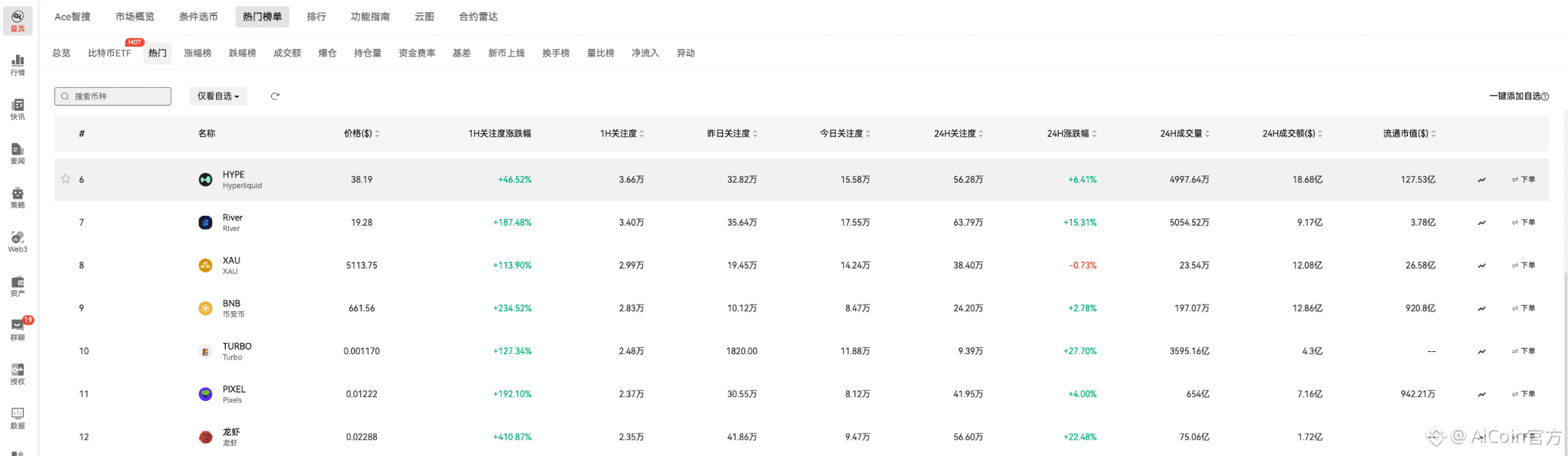The width and height of the screenshot is (1568, 456).
Task: Switch to the 条件选币 top tab
Action: tap(198, 17)
